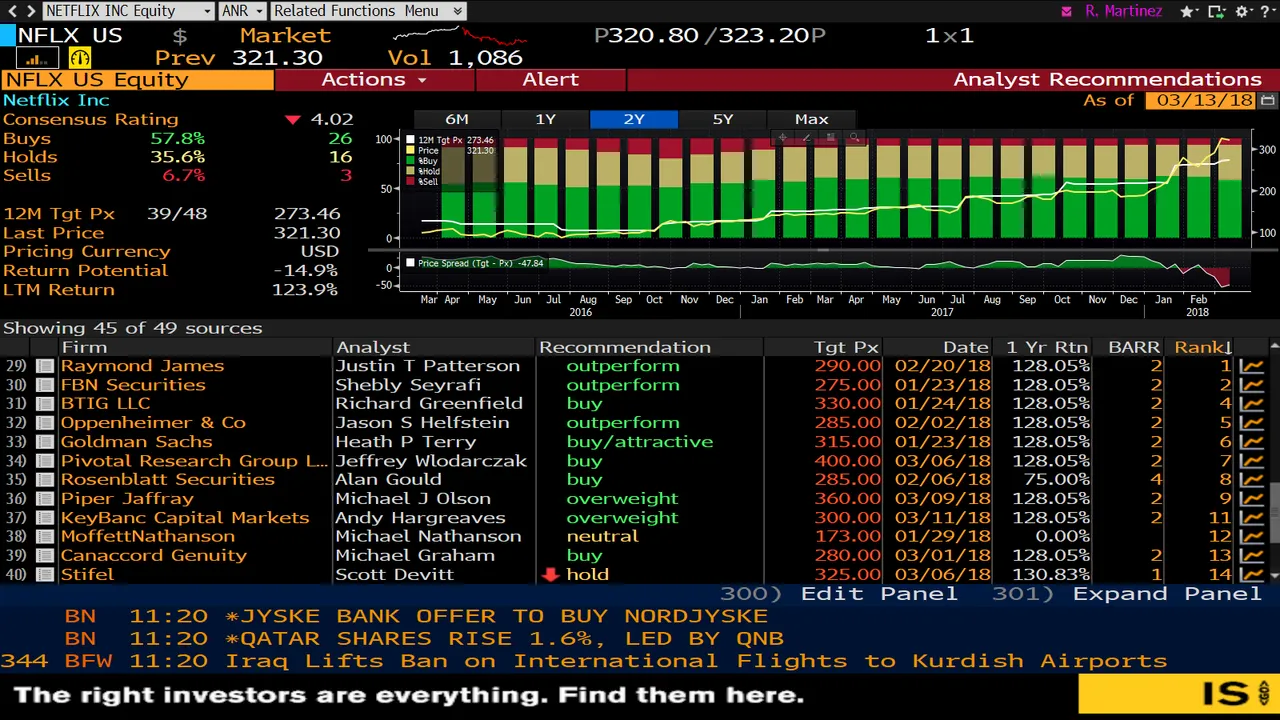Switch the chart to the 5Y range
The image size is (1280, 720).
(x=723, y=119)
